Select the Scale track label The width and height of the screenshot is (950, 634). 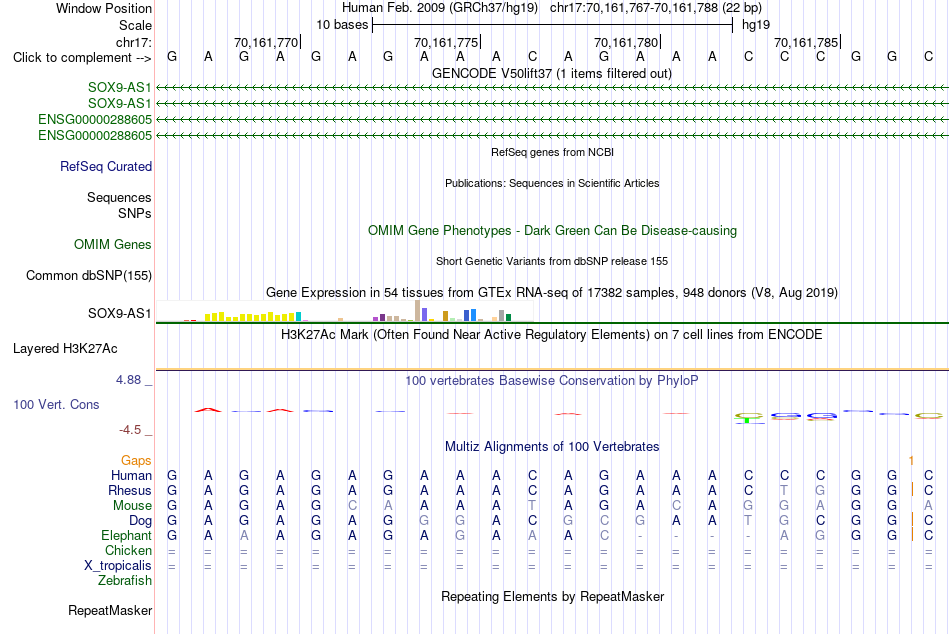tap(135, 25)
